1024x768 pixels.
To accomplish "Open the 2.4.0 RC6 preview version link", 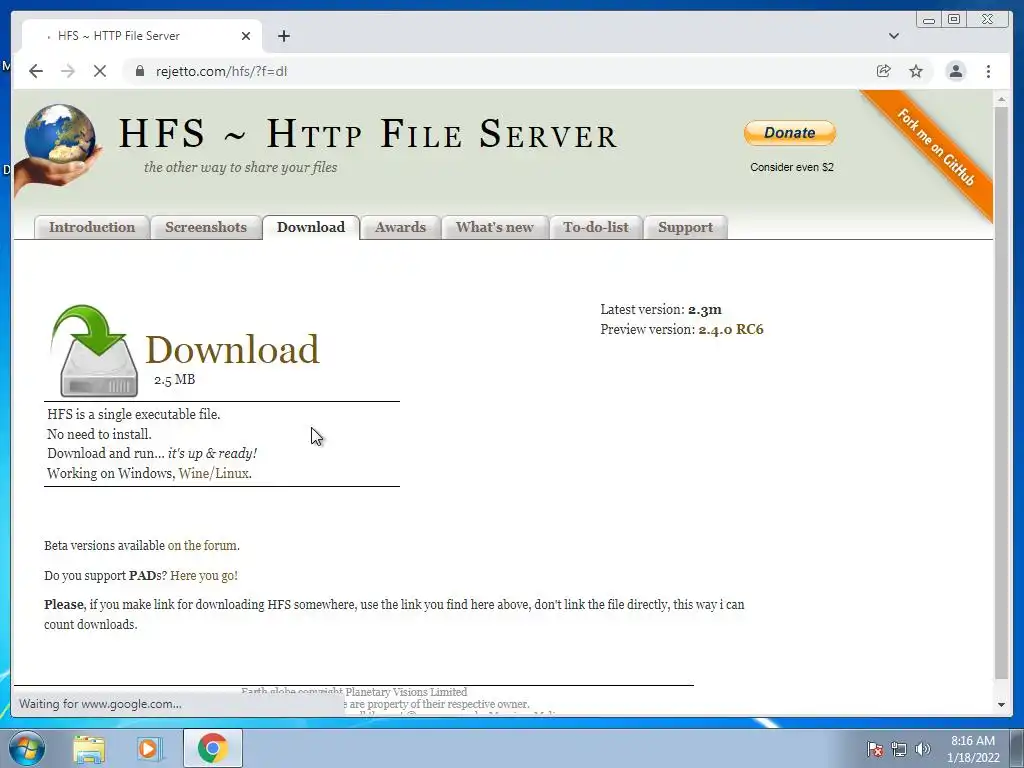I will pos(731,329).
